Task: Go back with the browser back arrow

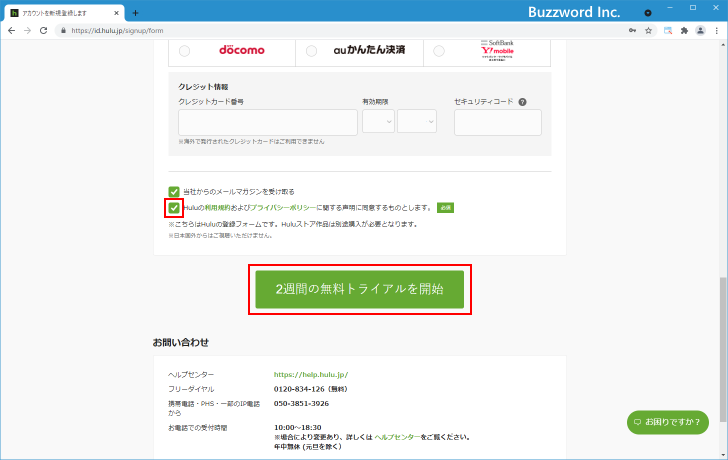Action: pyautogui.click(x=12, y=31)
